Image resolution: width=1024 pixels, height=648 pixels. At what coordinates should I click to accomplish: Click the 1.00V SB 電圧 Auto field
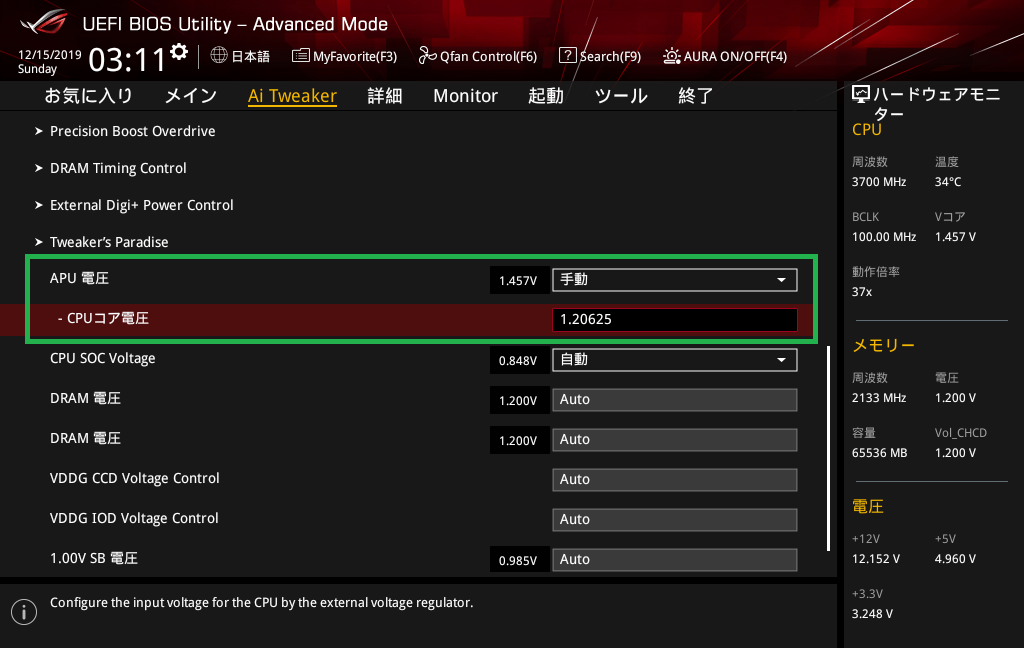pyautogui.click(x=675, y=560)
